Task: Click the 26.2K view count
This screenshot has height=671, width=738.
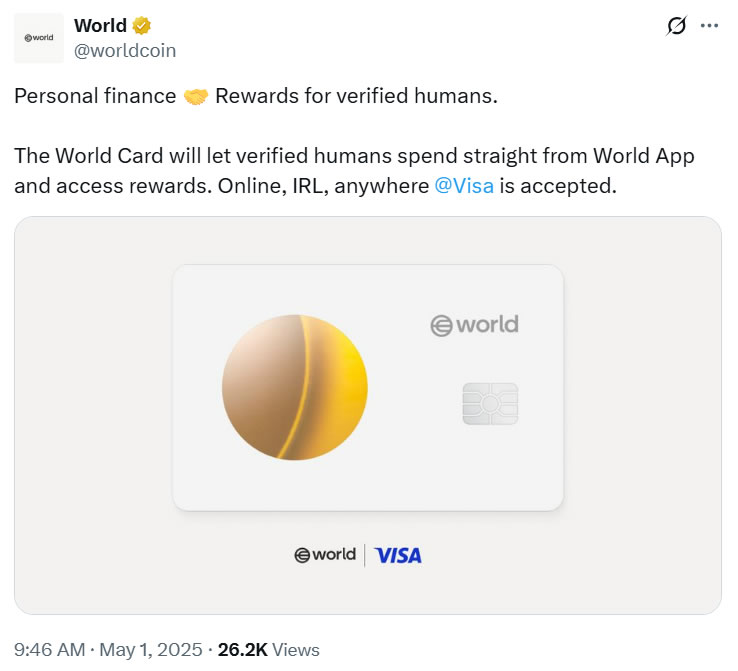Action: [244, 649]
